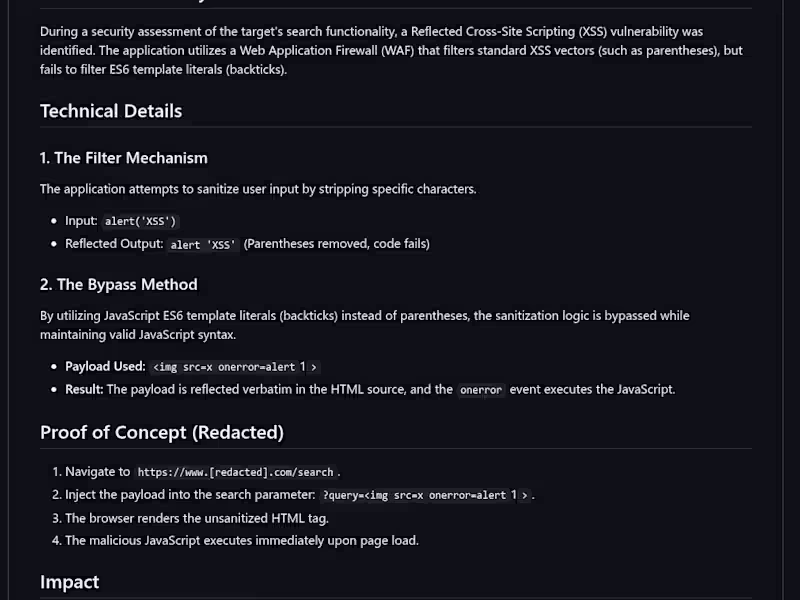
Task: Click the bold "Payload Used:" label
Action: [x=105, y=366]
